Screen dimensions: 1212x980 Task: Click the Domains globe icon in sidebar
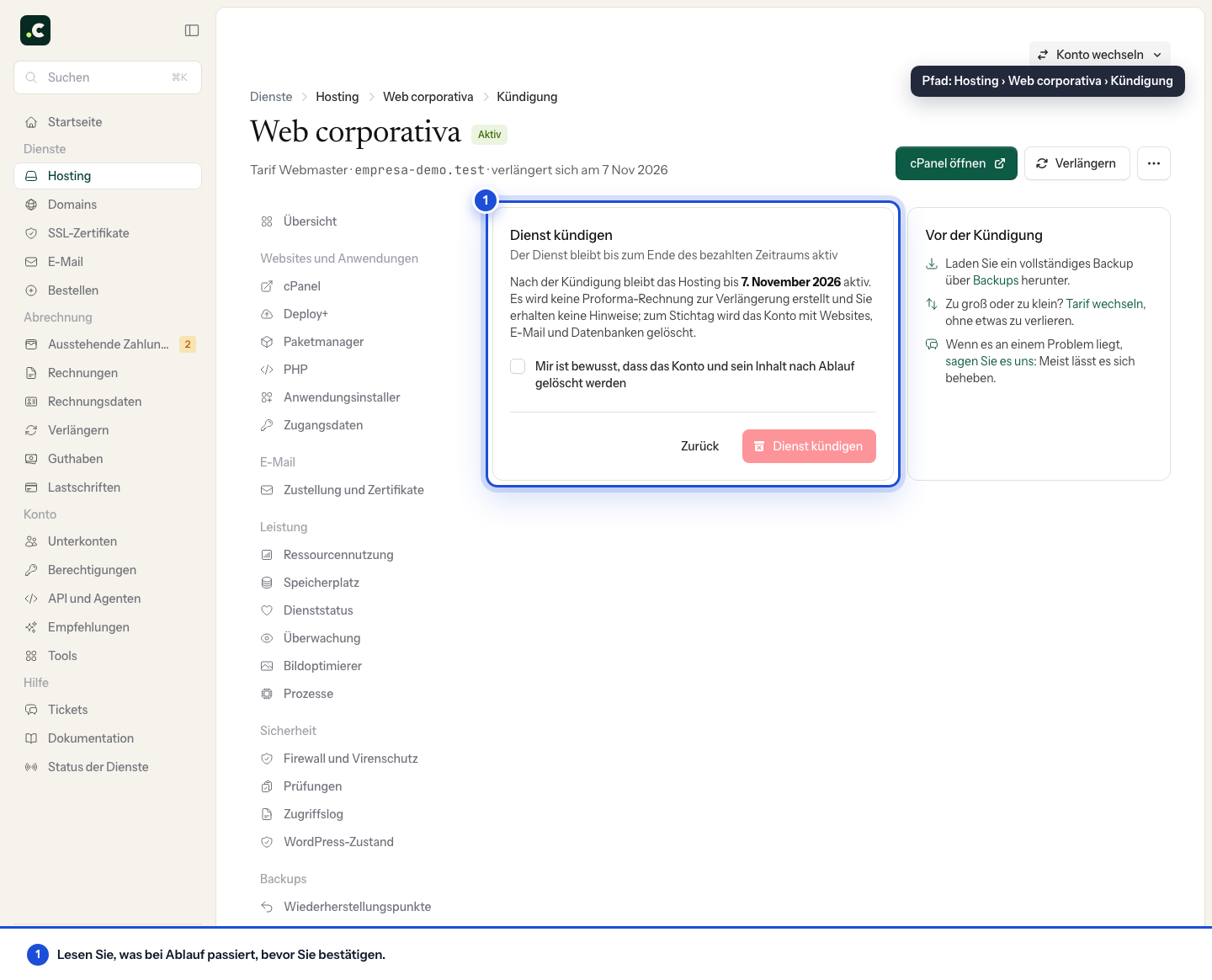31,205
